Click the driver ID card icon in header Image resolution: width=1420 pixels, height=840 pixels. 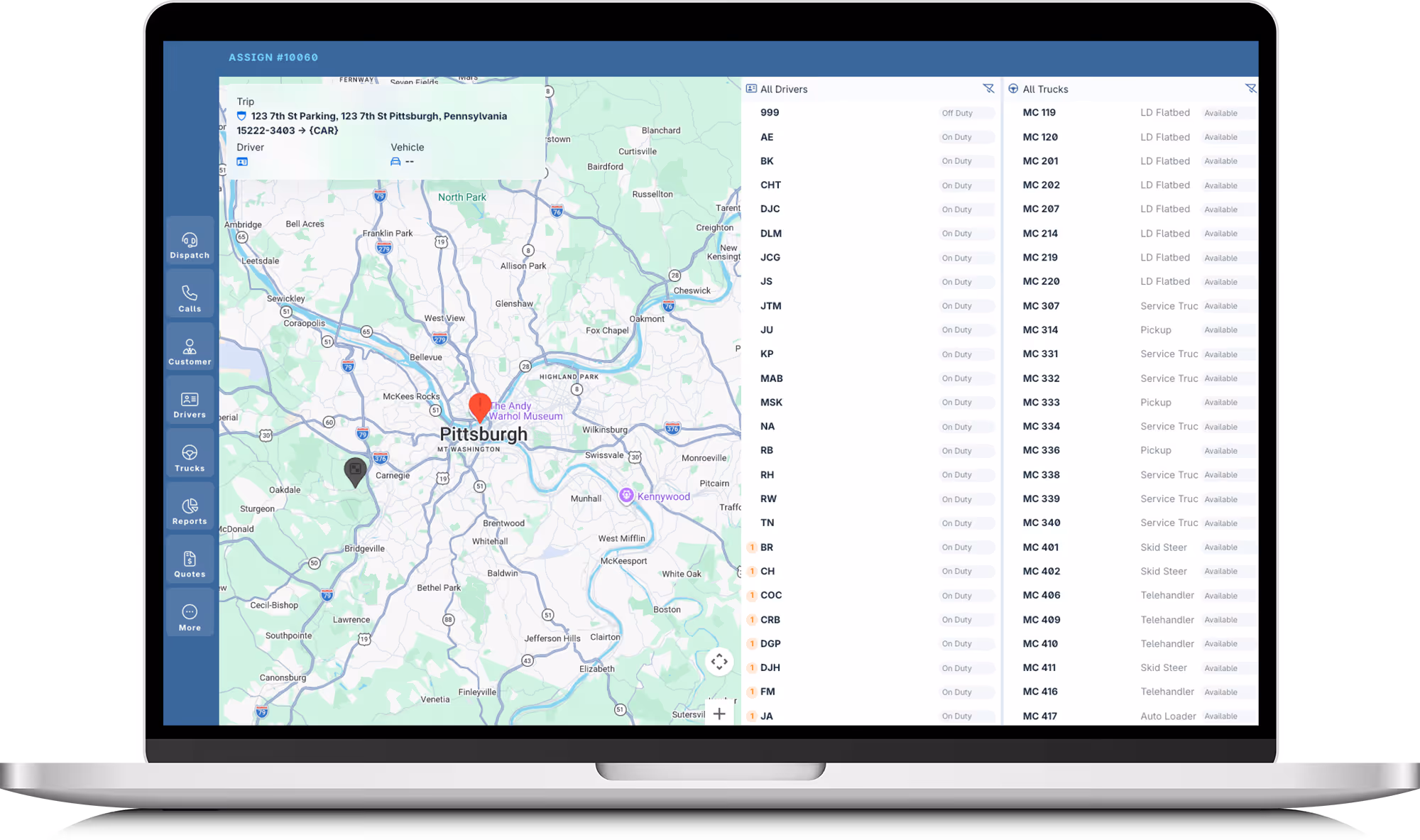pos(751,89)
